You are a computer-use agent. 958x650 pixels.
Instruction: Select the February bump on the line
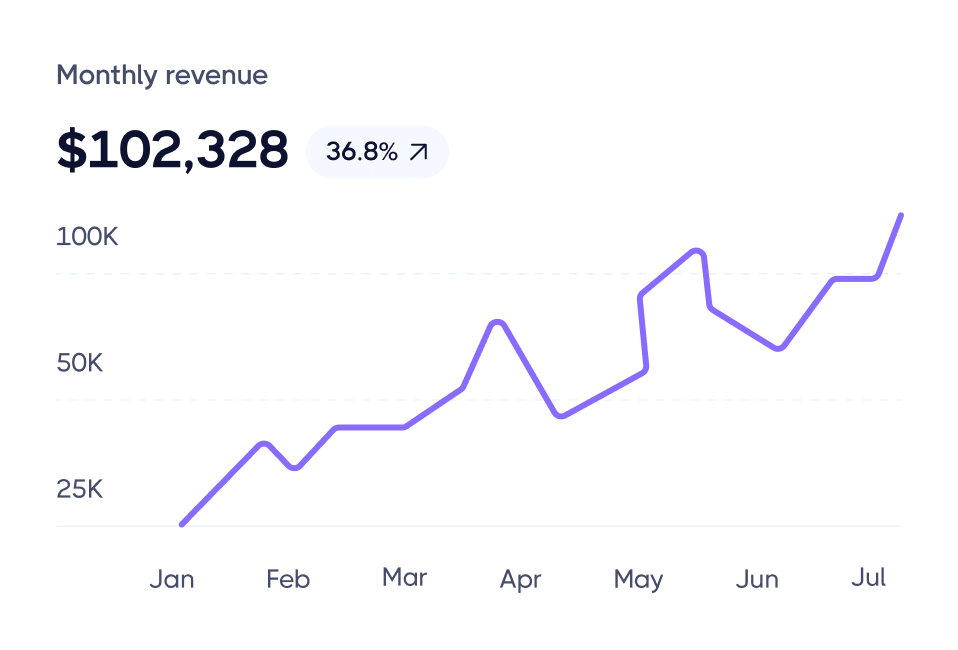pos(264,442)
